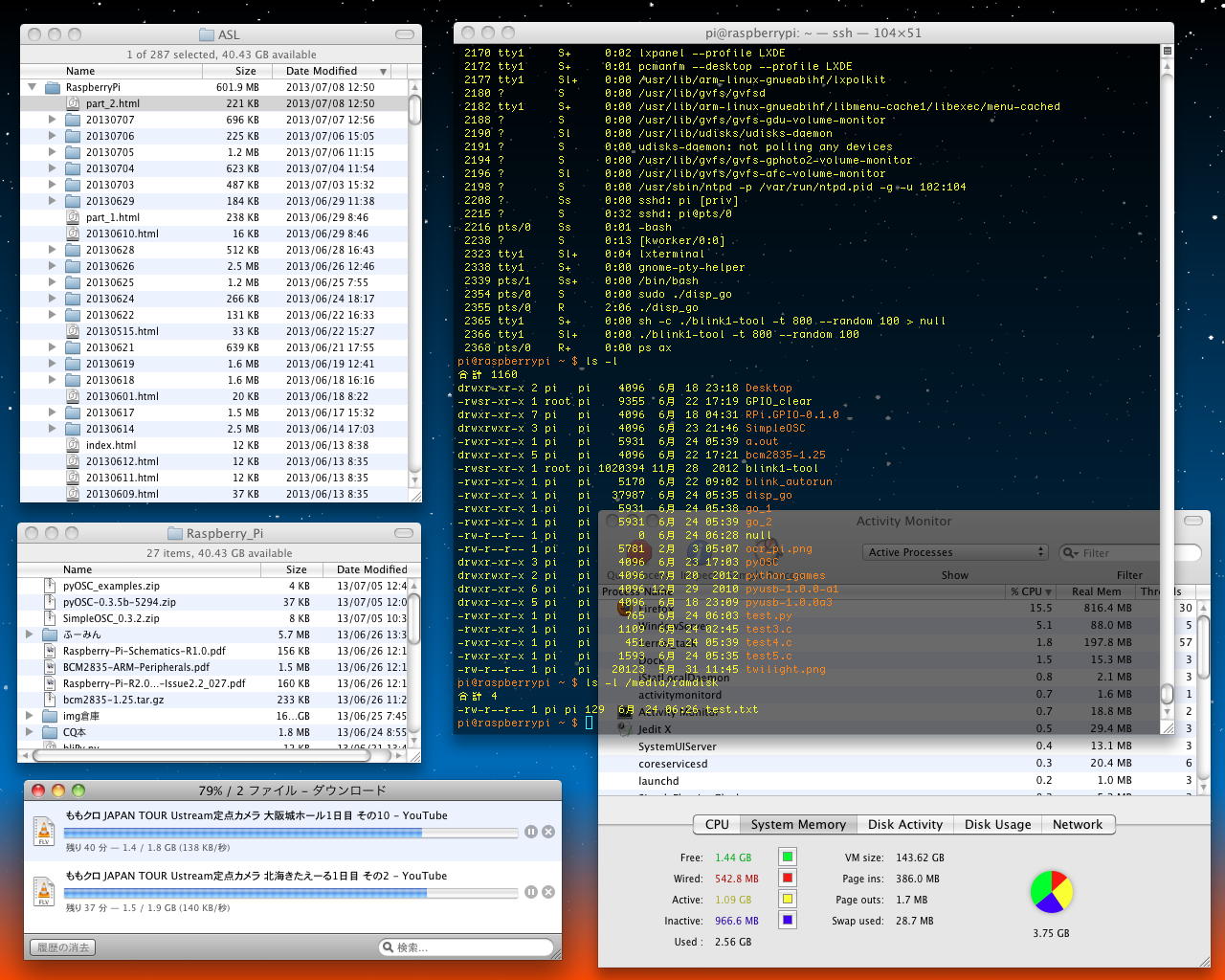Select the part_2.html file icon

tap(73, 103)
